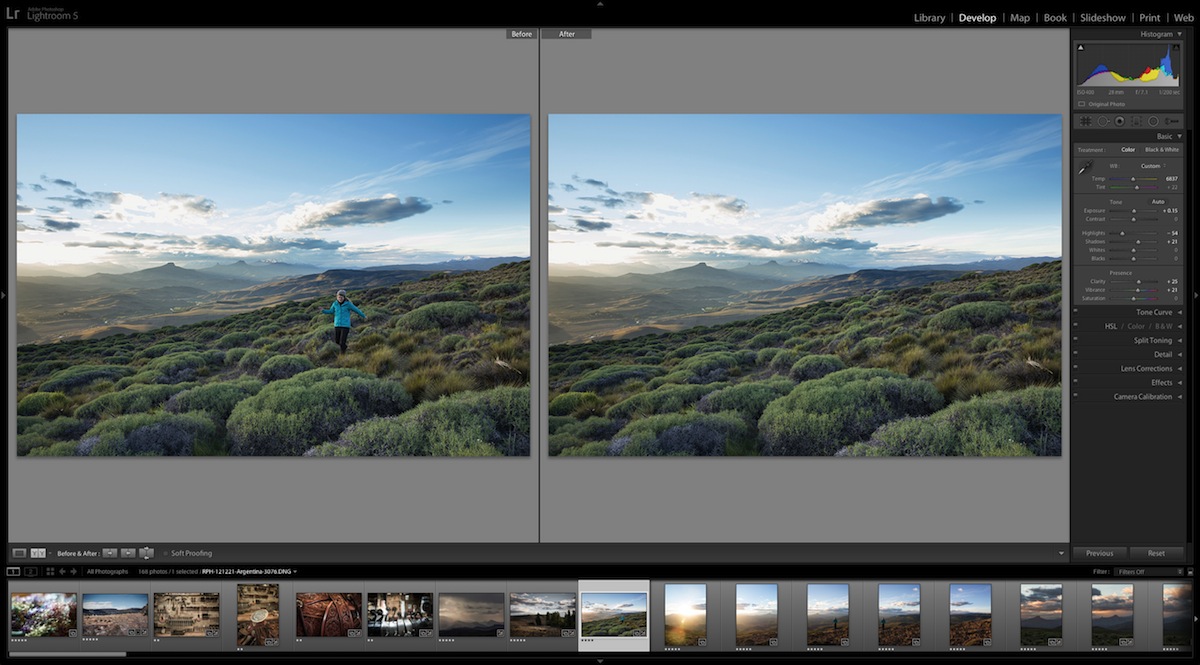Select the first filmstrip thumbnail of flowers
1200x665 pixels.
[x=43, y=614]
